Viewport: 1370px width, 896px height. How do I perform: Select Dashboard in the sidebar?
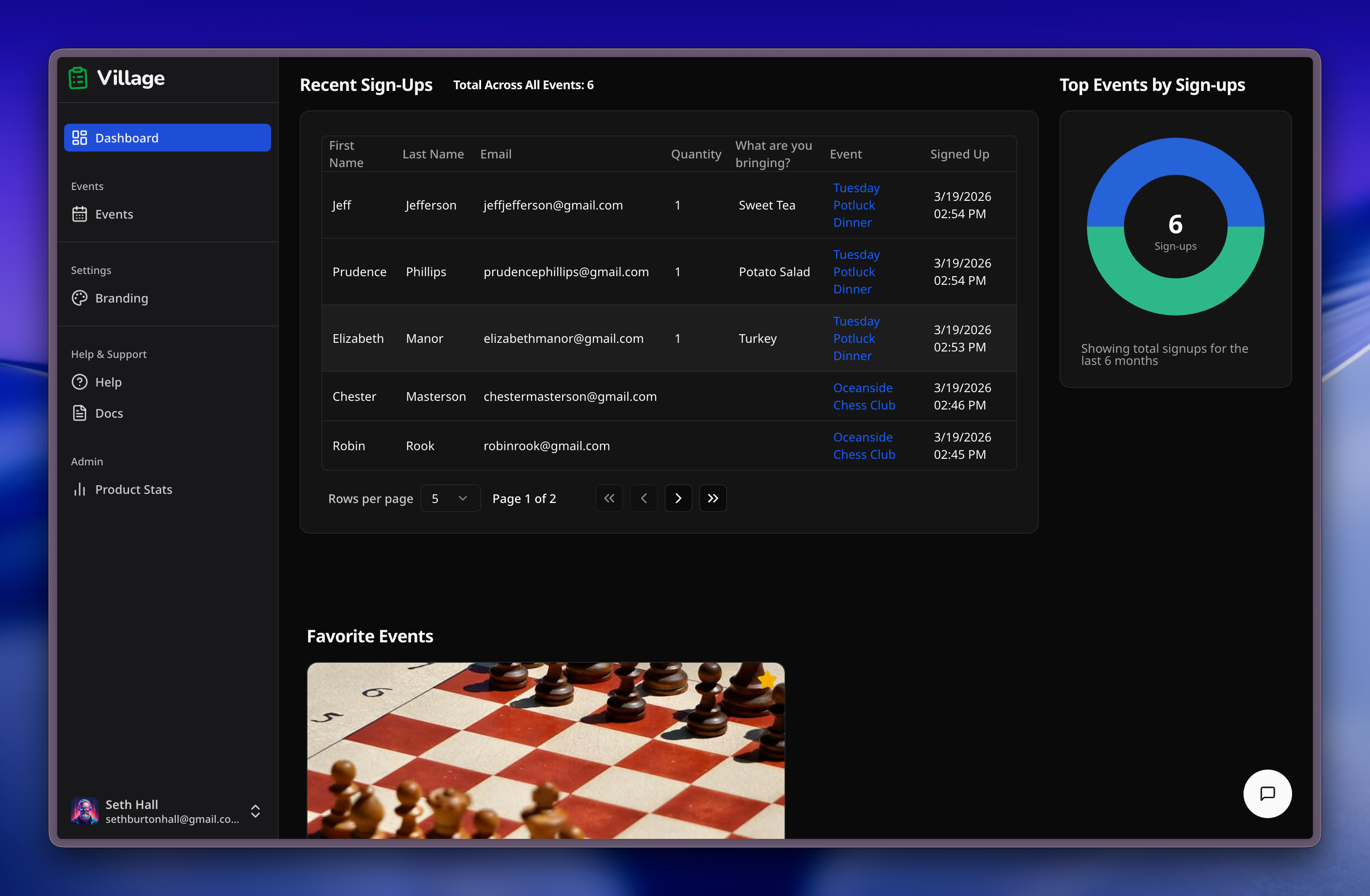tap(167, 138)
